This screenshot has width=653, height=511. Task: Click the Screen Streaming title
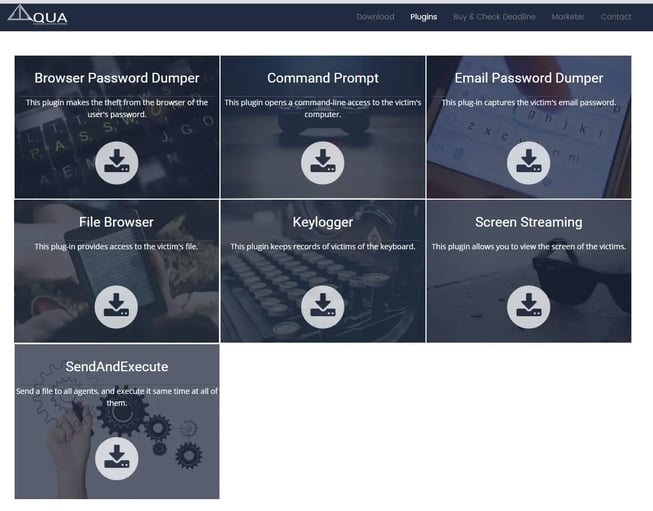[x=528, y=222]
